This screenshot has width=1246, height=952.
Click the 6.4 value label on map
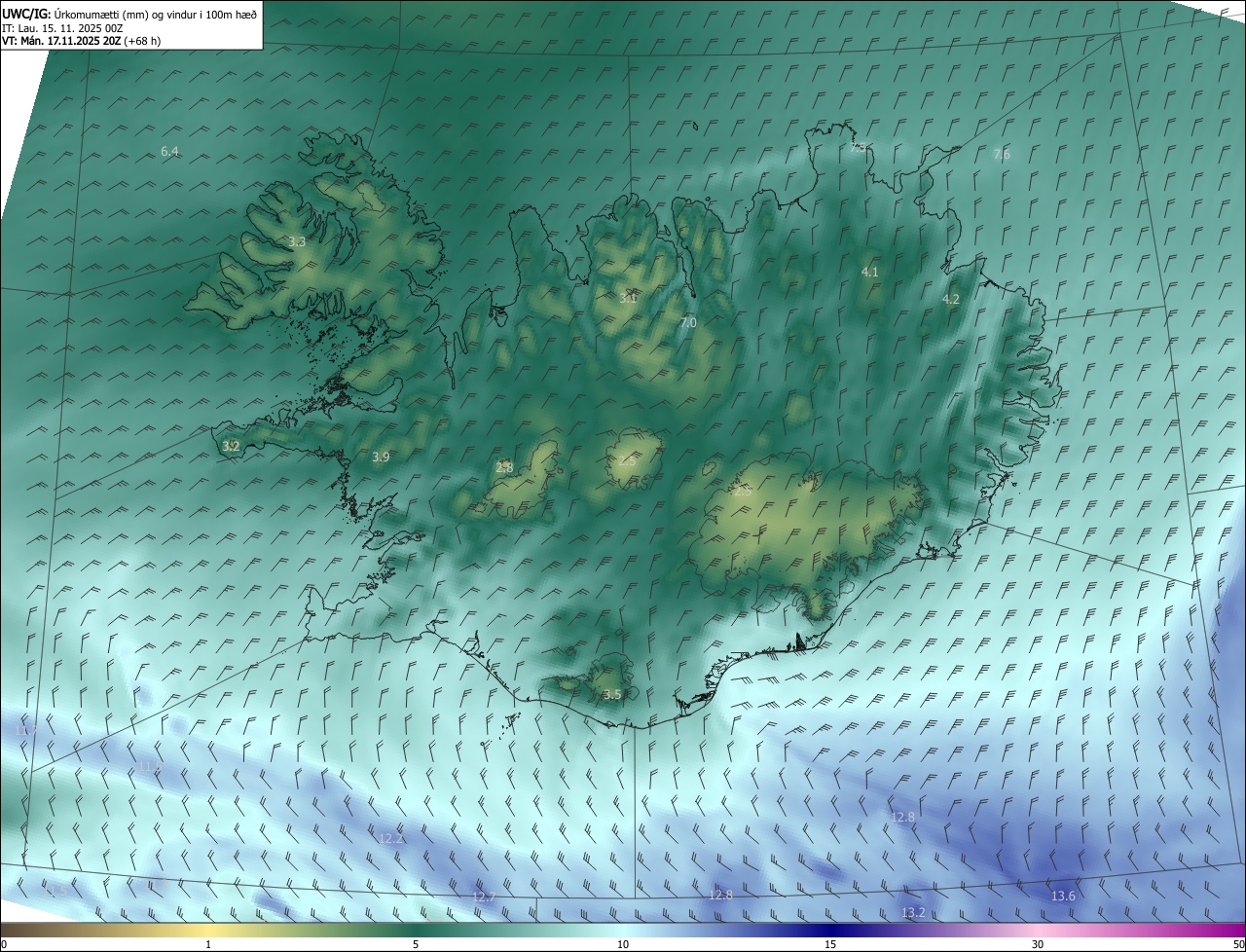pos(169,151)
